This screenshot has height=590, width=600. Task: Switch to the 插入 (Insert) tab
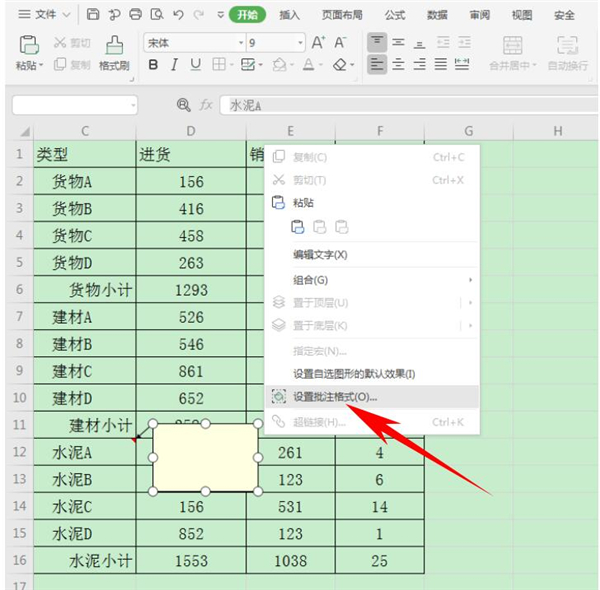point(290,15)
